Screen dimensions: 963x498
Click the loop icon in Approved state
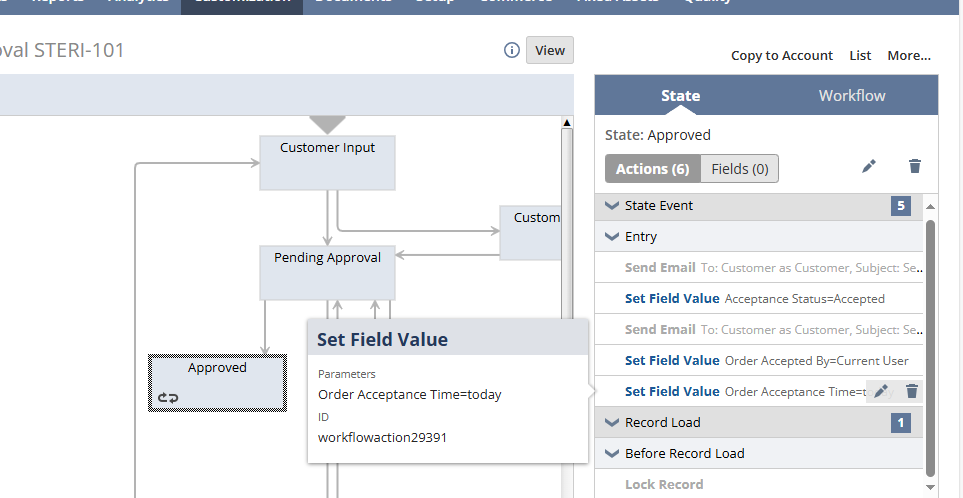pos(168,397)
